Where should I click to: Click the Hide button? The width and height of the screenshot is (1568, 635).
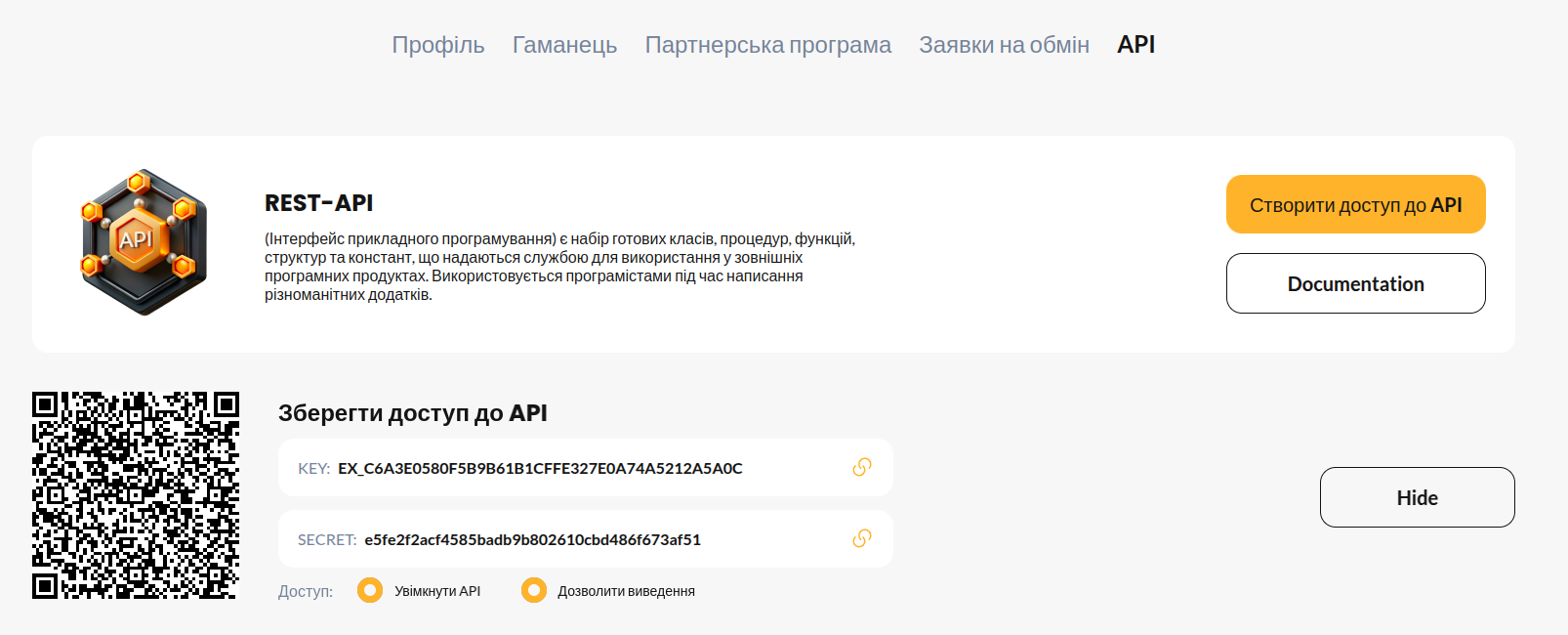pyautogui.click(x=1417, y=497)
